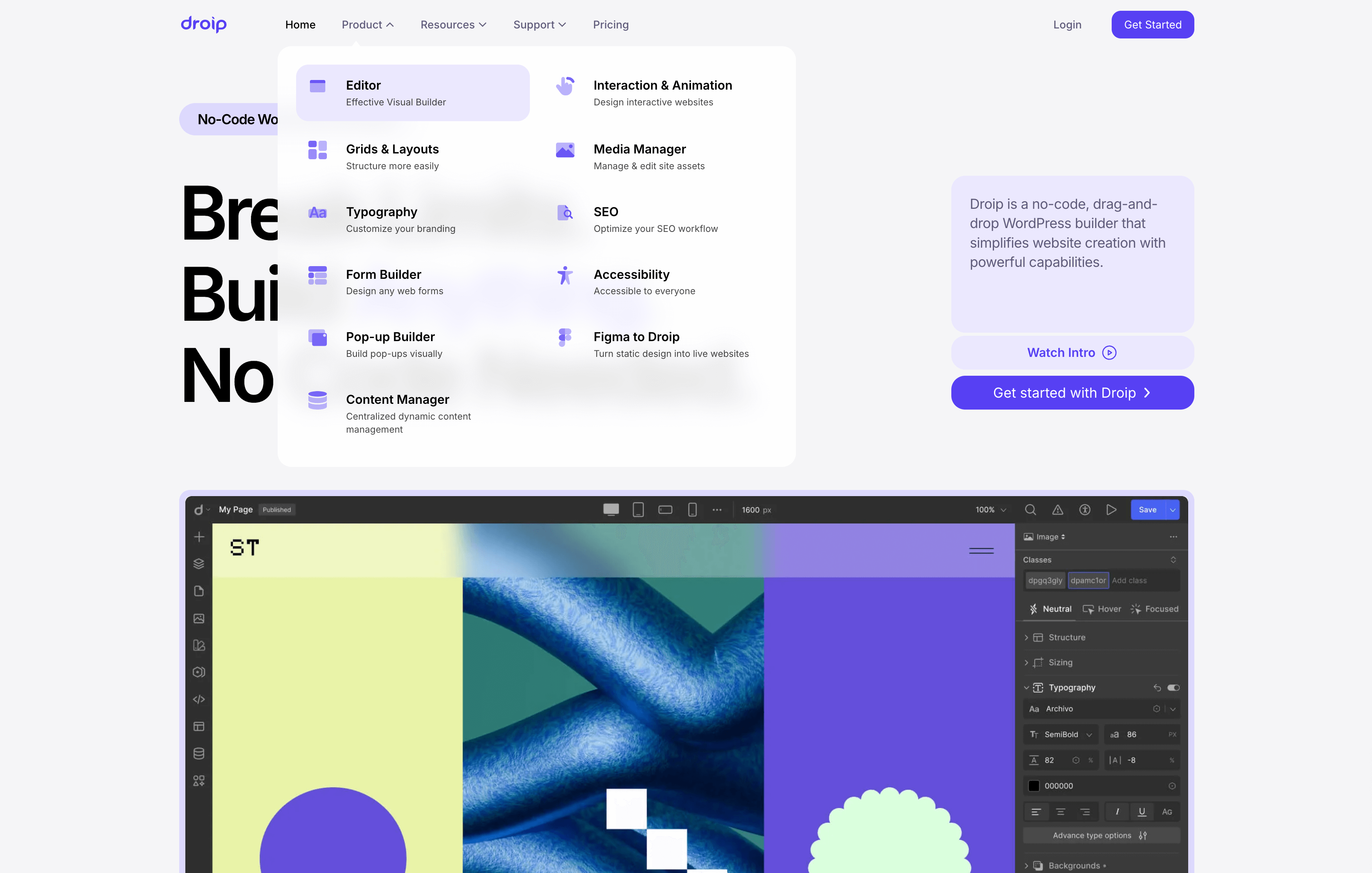Image resolution: width=1372 pixels, height=873 pixels.
Task: Click the Form Builder icon
Action: pyautogui.click(x=317, y=275)
